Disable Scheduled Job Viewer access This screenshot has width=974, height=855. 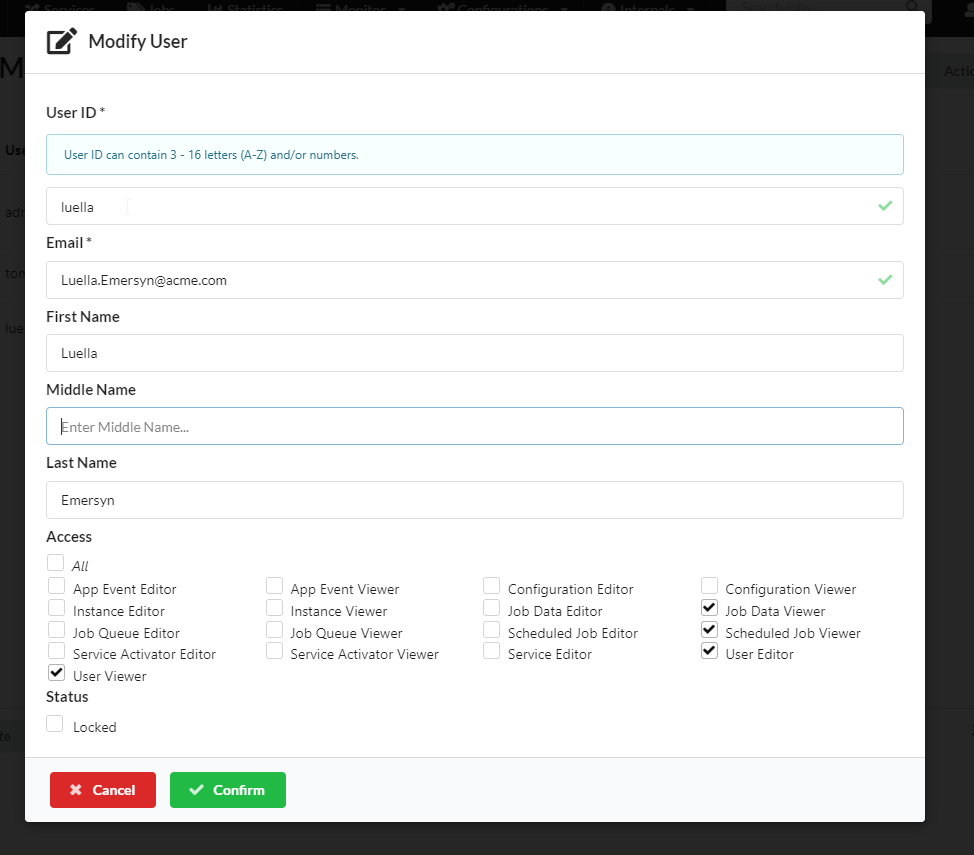pyautogui.click(x=709, y=631)
